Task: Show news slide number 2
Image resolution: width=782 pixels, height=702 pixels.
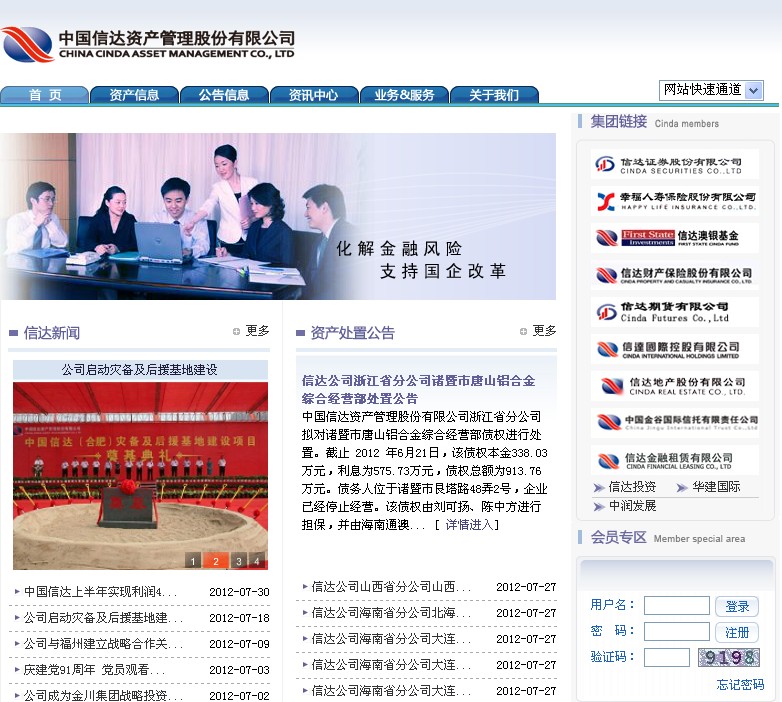Action: (x=216, y=561)
